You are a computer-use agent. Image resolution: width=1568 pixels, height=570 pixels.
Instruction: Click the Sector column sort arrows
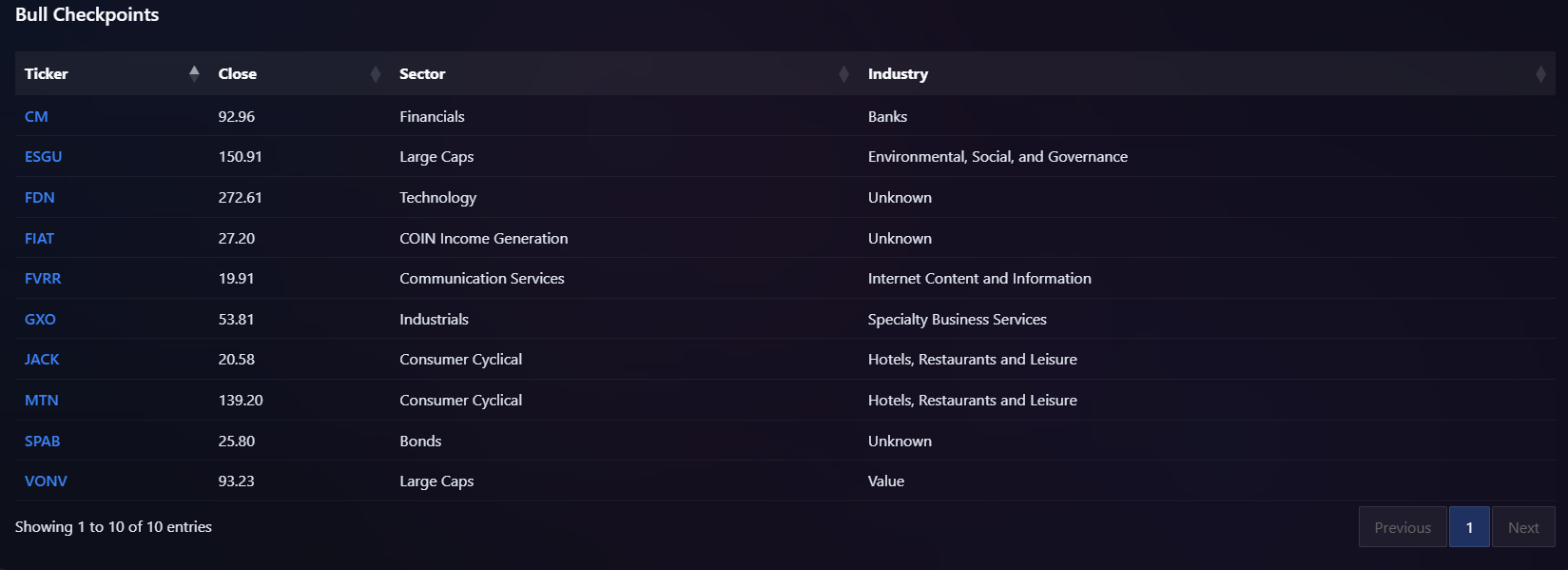843,74
